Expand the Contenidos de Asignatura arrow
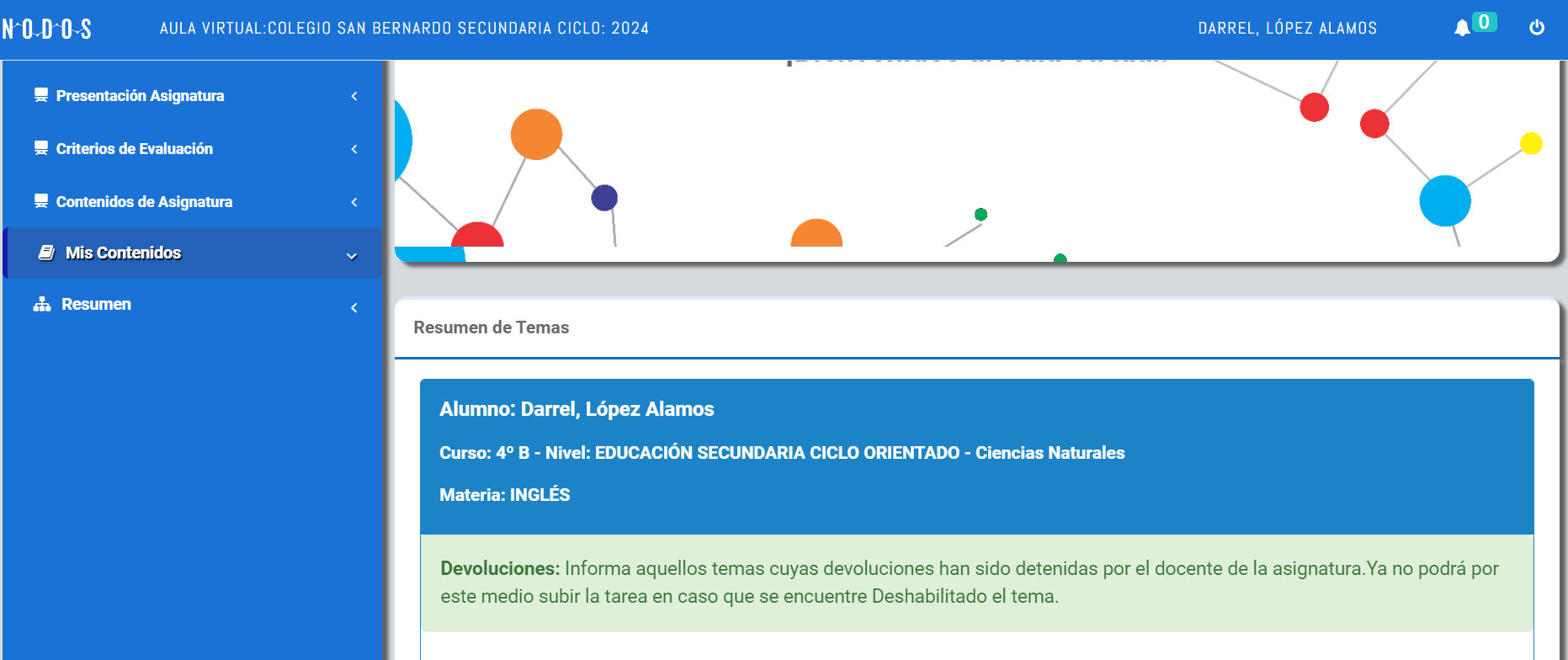 [354, 202]
